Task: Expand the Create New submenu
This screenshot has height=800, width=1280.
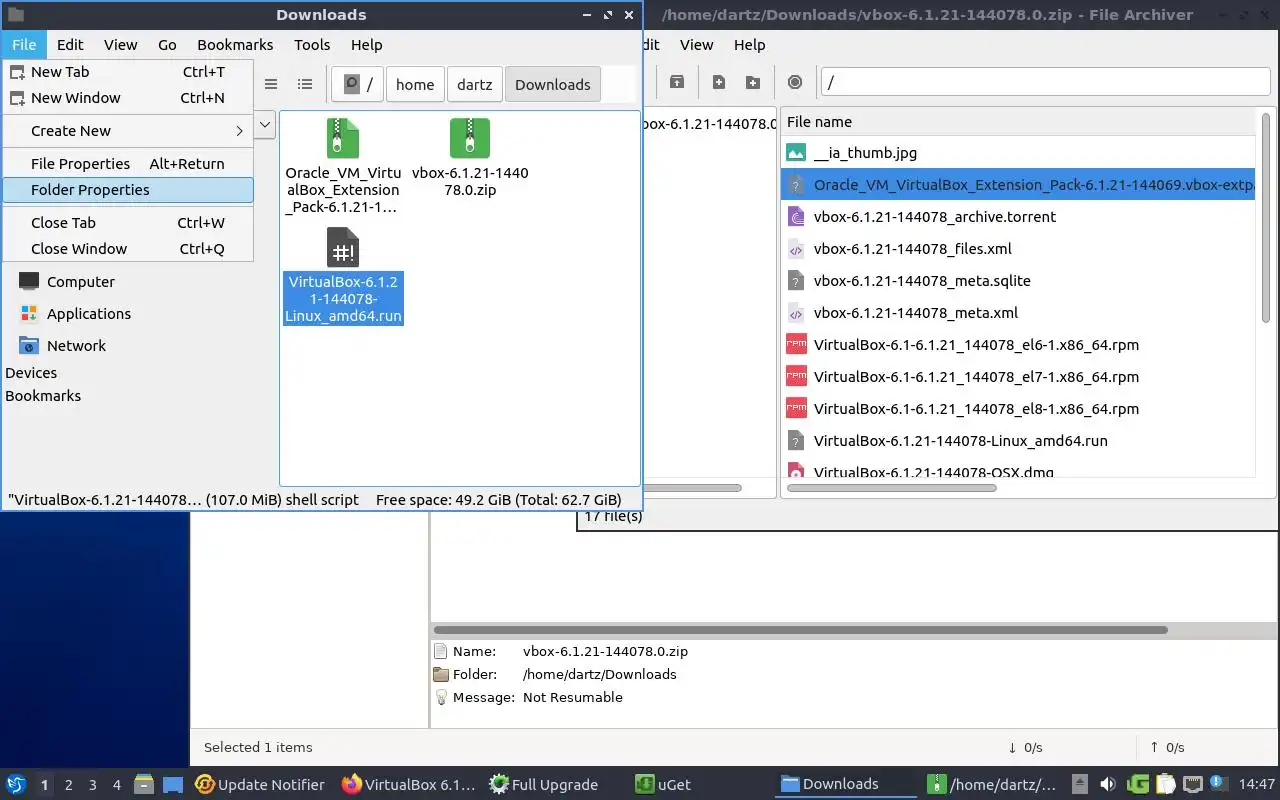Action: (x=128, y=131)
